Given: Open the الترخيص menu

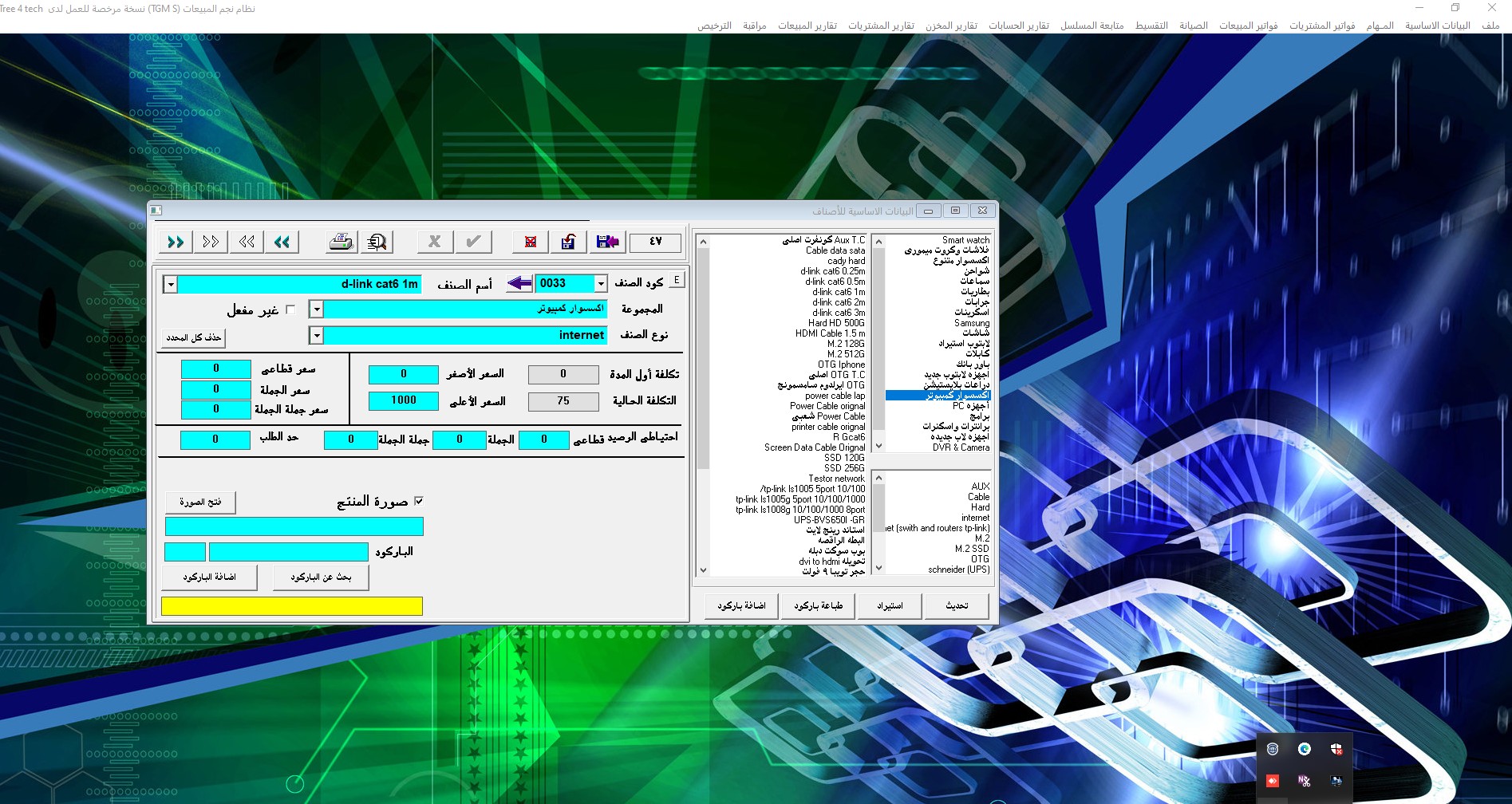Looking at the screenshot, I should point(714,26).
